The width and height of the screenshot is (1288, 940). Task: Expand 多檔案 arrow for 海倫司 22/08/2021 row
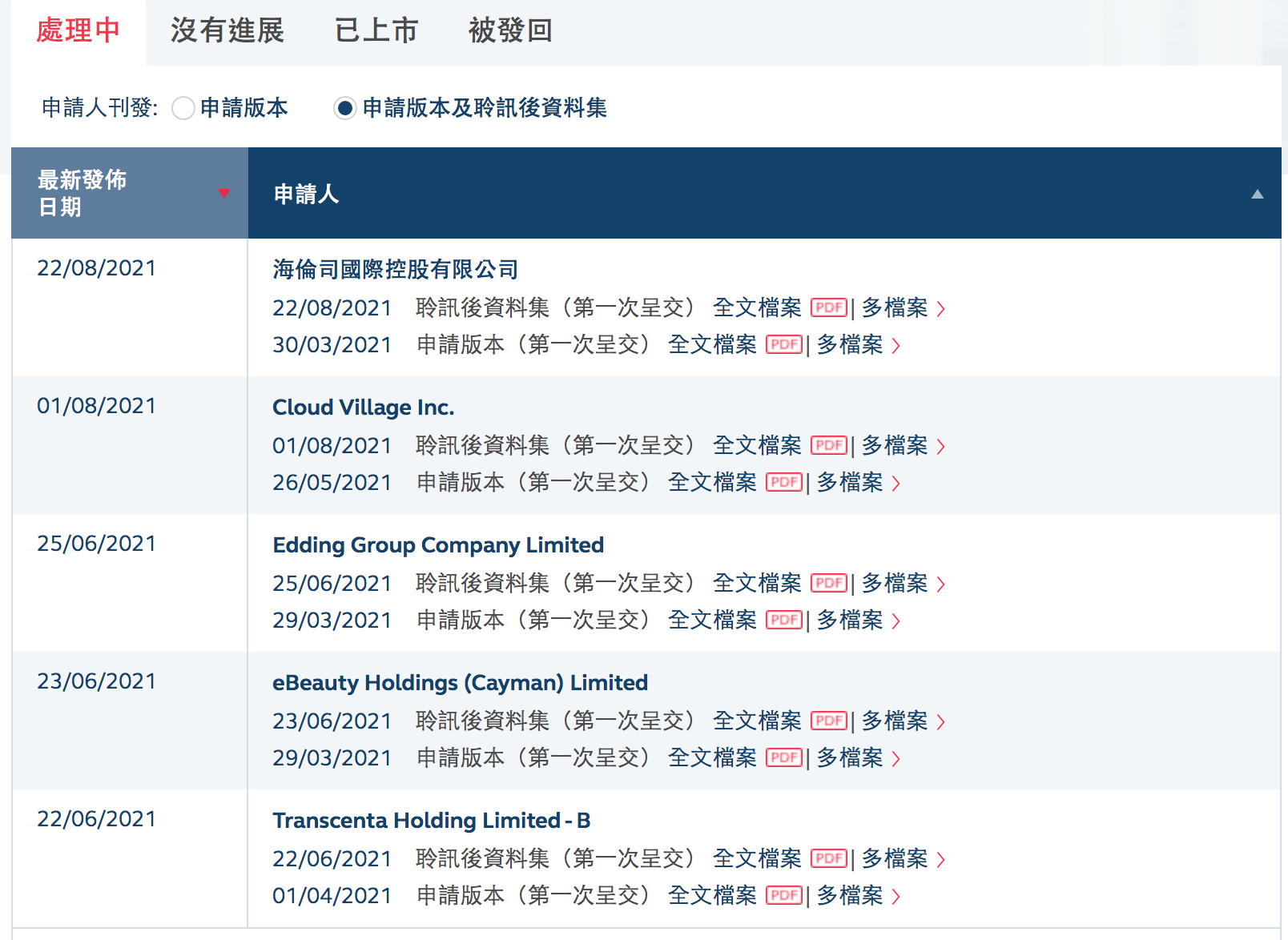pyautogui.click(x=941, y=309)
